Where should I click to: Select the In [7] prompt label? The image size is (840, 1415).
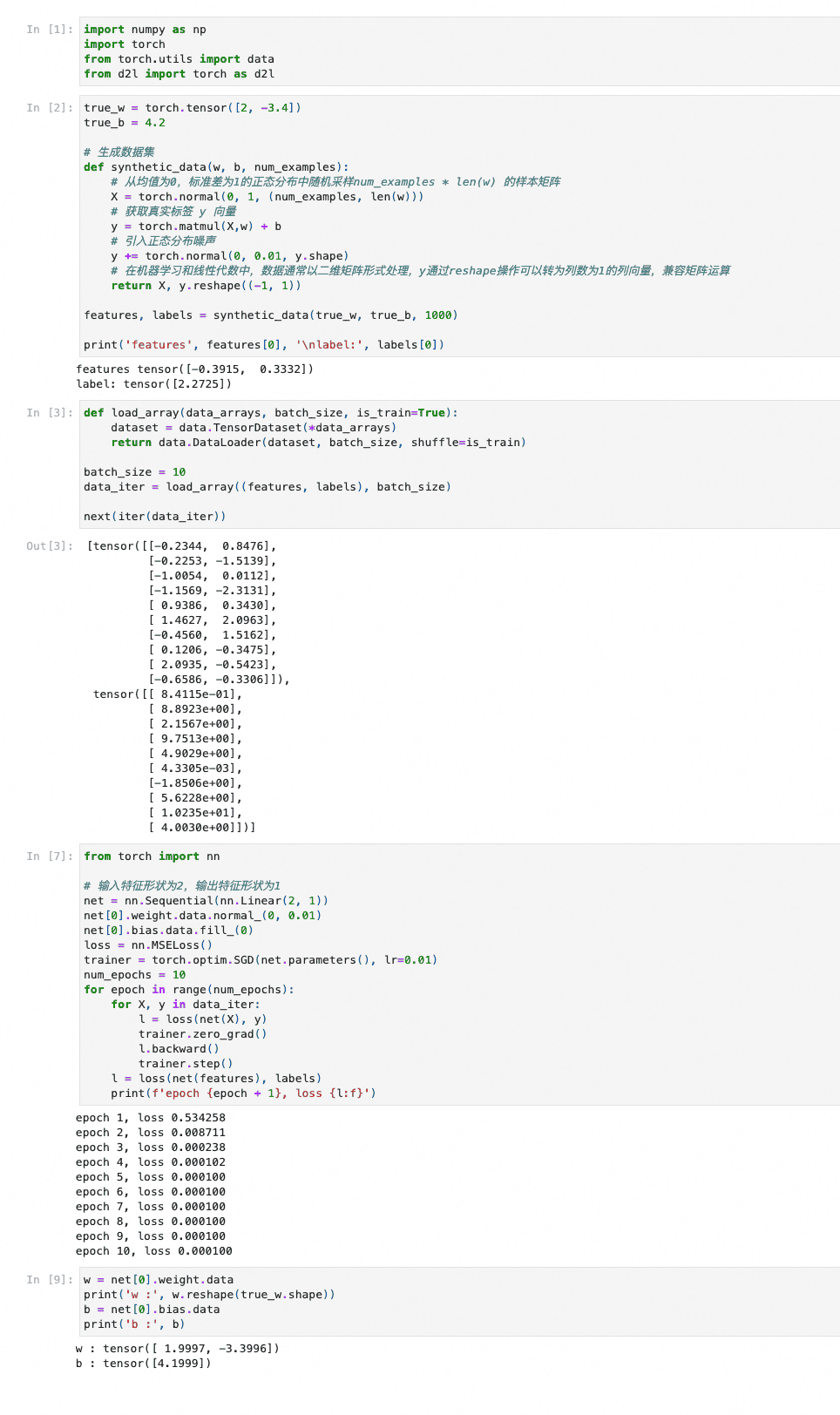click(x=50, y=856)
